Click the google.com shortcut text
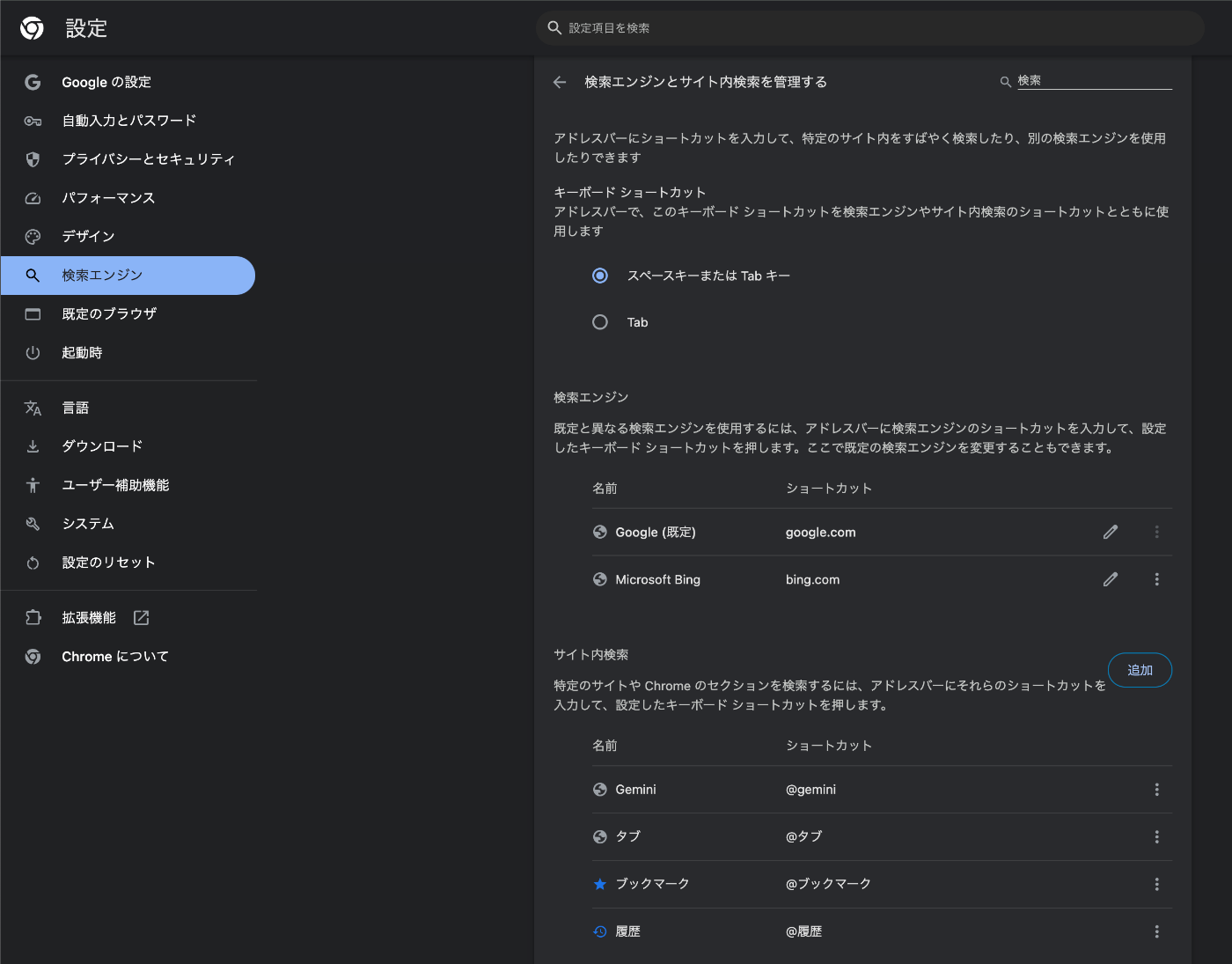Image resolution: width=1232 pixels, height=964 pixels. click(820, 533)
